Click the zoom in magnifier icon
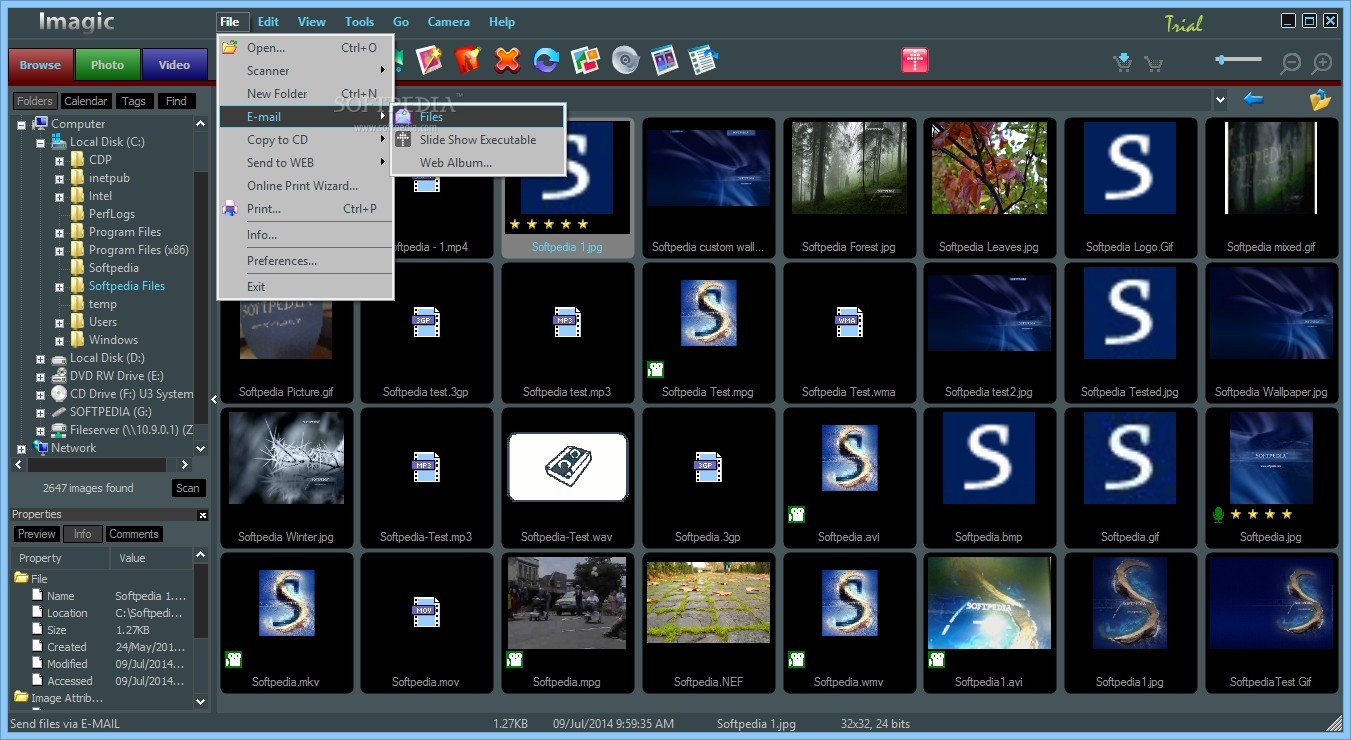The height and width of the screenshot is (740, 1351). coord(1322,63)
